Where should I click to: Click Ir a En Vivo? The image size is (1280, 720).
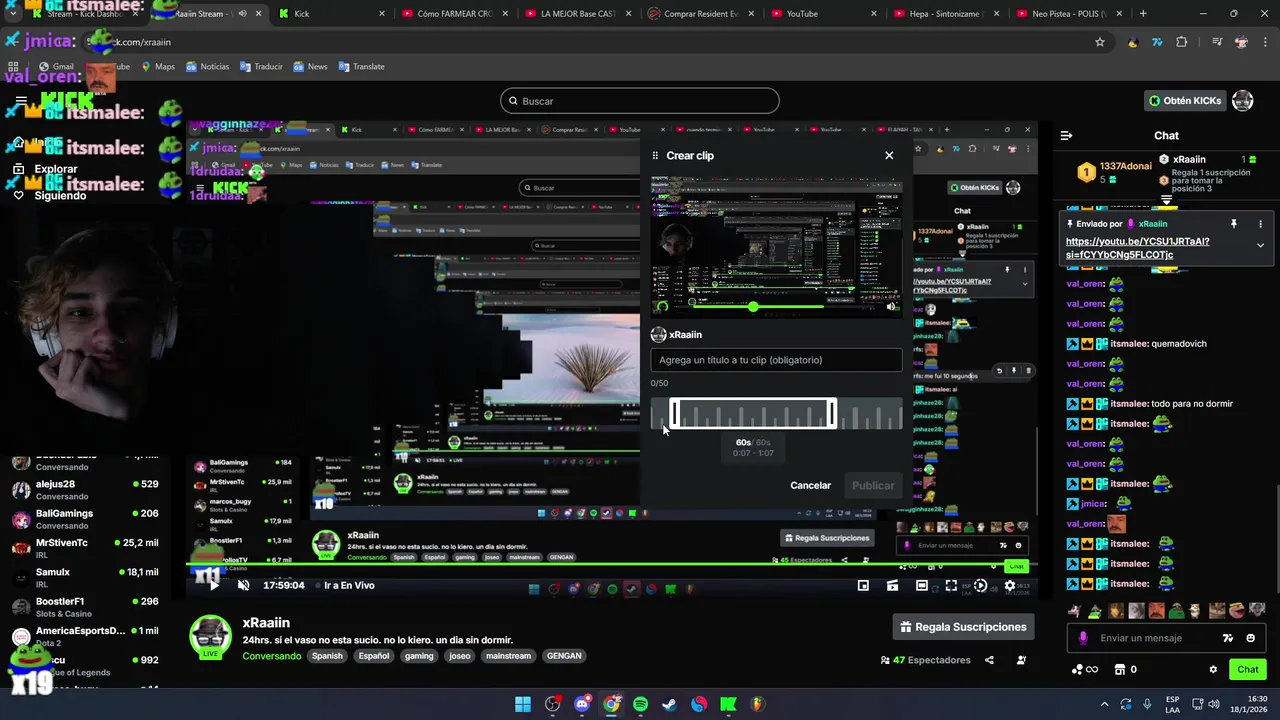(x=349, y=585)
